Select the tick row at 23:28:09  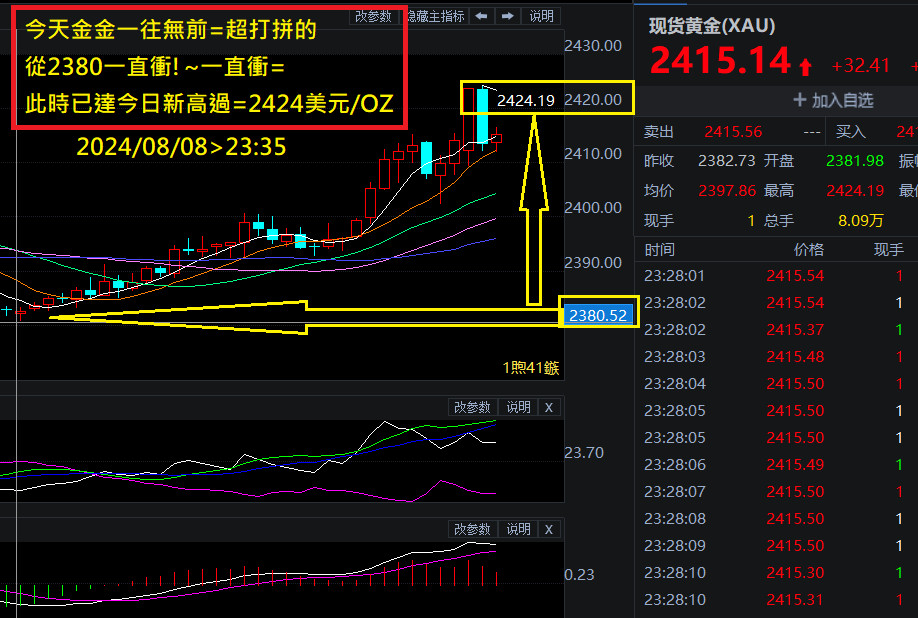(x=776, y=545)
